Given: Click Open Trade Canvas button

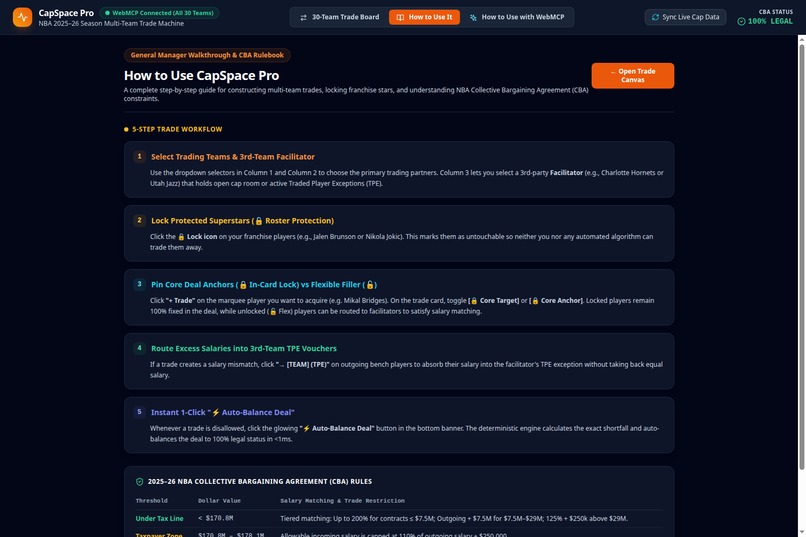Looking at the screenshot, I should tap(632, 76).
